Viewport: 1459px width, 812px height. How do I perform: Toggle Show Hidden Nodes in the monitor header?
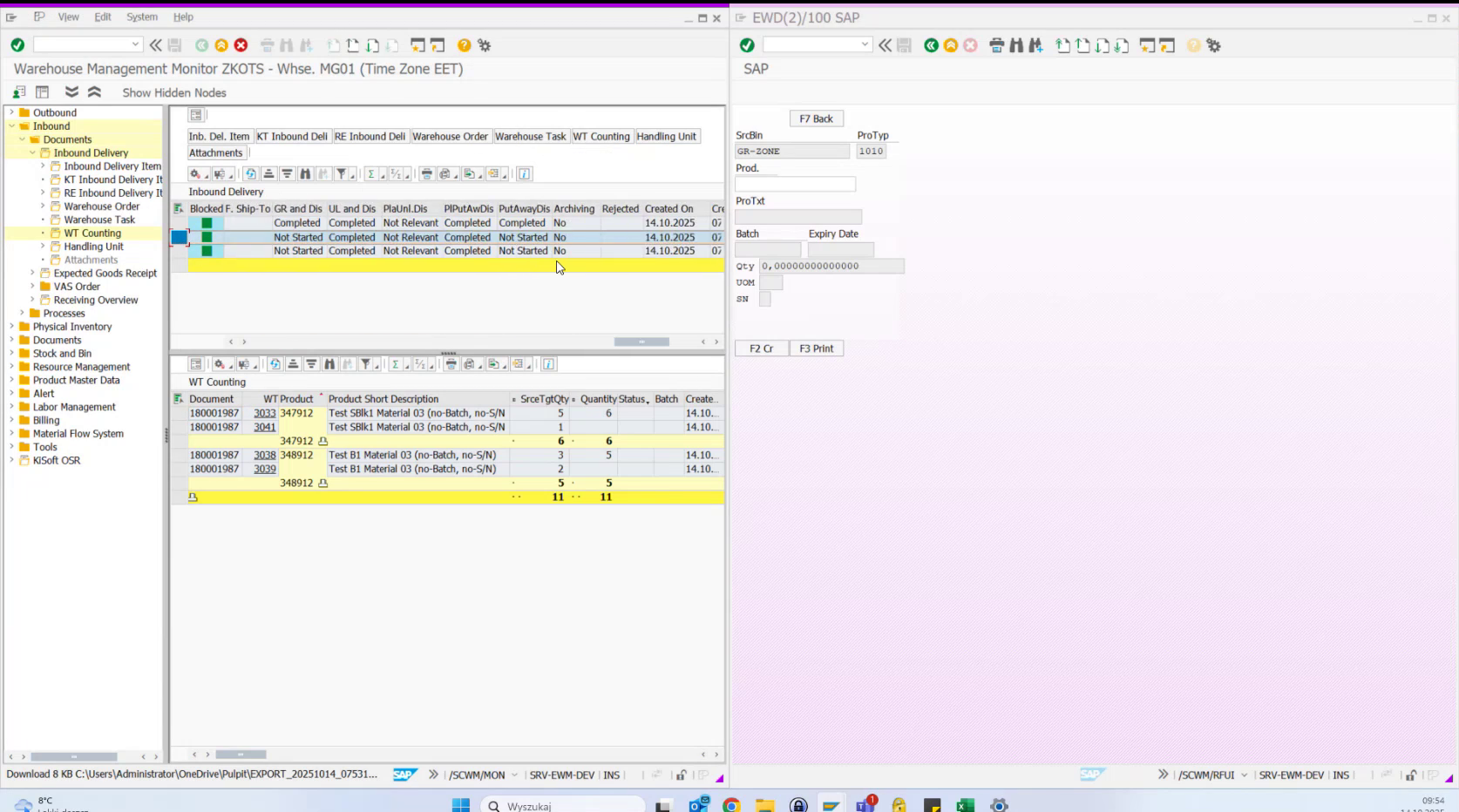click(x=173, y=92)
